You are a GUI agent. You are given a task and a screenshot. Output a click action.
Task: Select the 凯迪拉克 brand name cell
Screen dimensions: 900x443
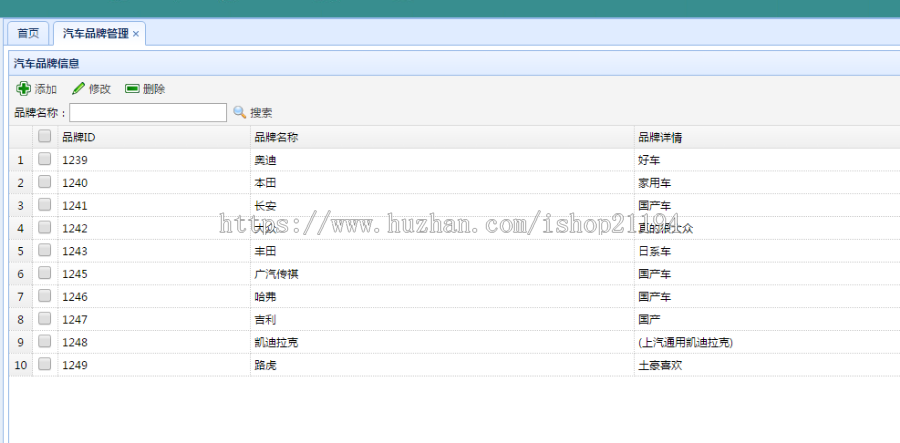tap(442, 342)
